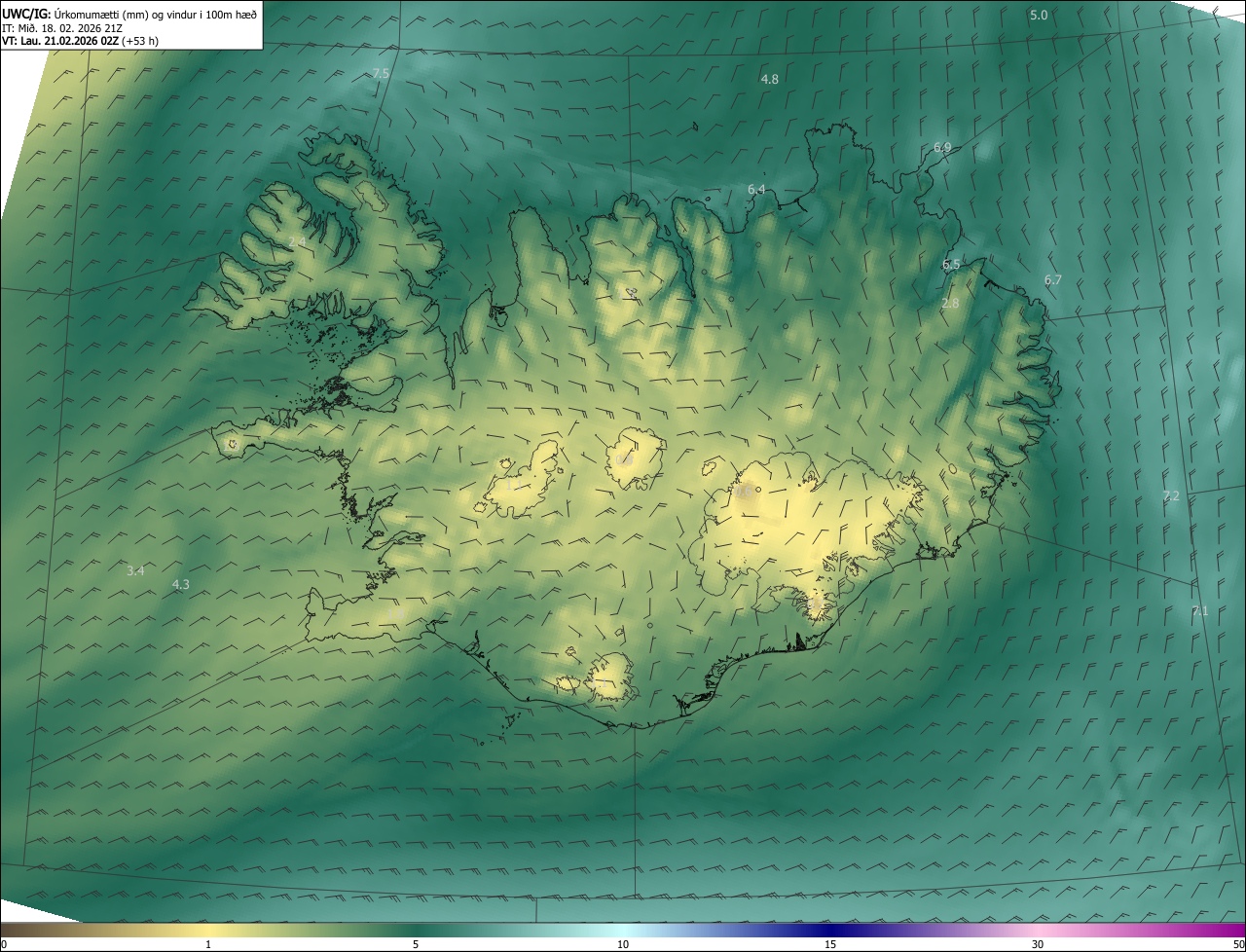This screenshot has height=952, width=1246.
Task: Click the 6.7 value label
Action: point(1052,279)
